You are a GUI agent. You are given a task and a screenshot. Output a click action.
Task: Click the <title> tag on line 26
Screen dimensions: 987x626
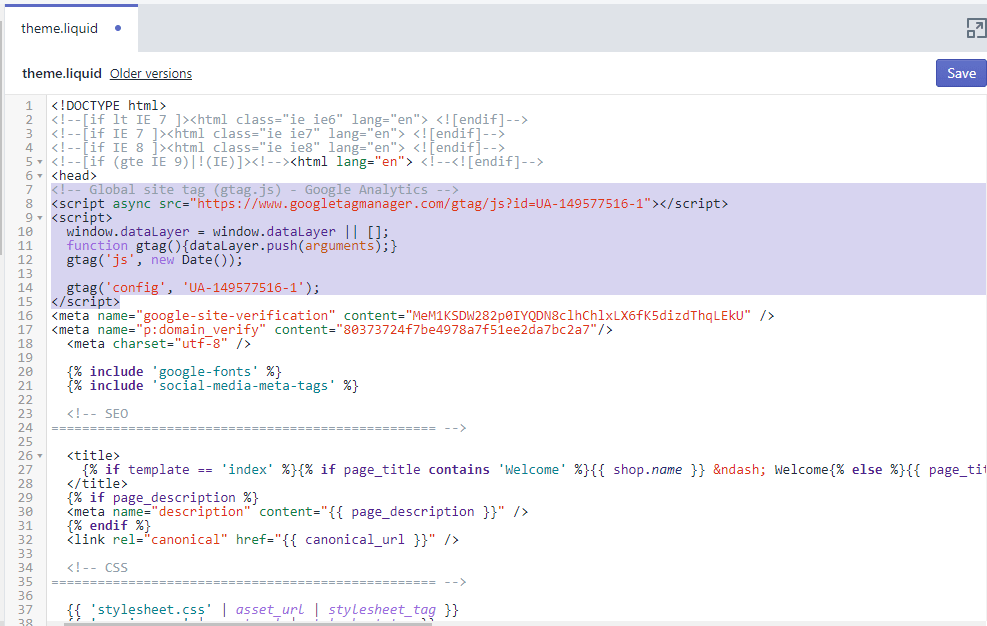coord(93,456)
